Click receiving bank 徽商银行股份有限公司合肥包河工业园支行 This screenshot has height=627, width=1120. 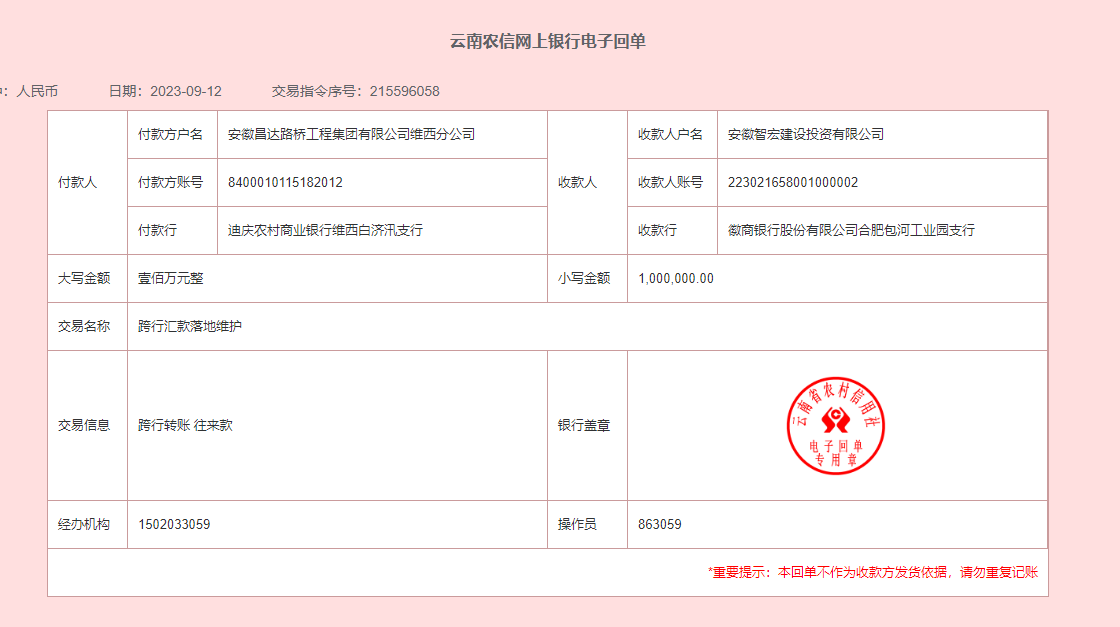pyautogui.click(x=851, y=230)
